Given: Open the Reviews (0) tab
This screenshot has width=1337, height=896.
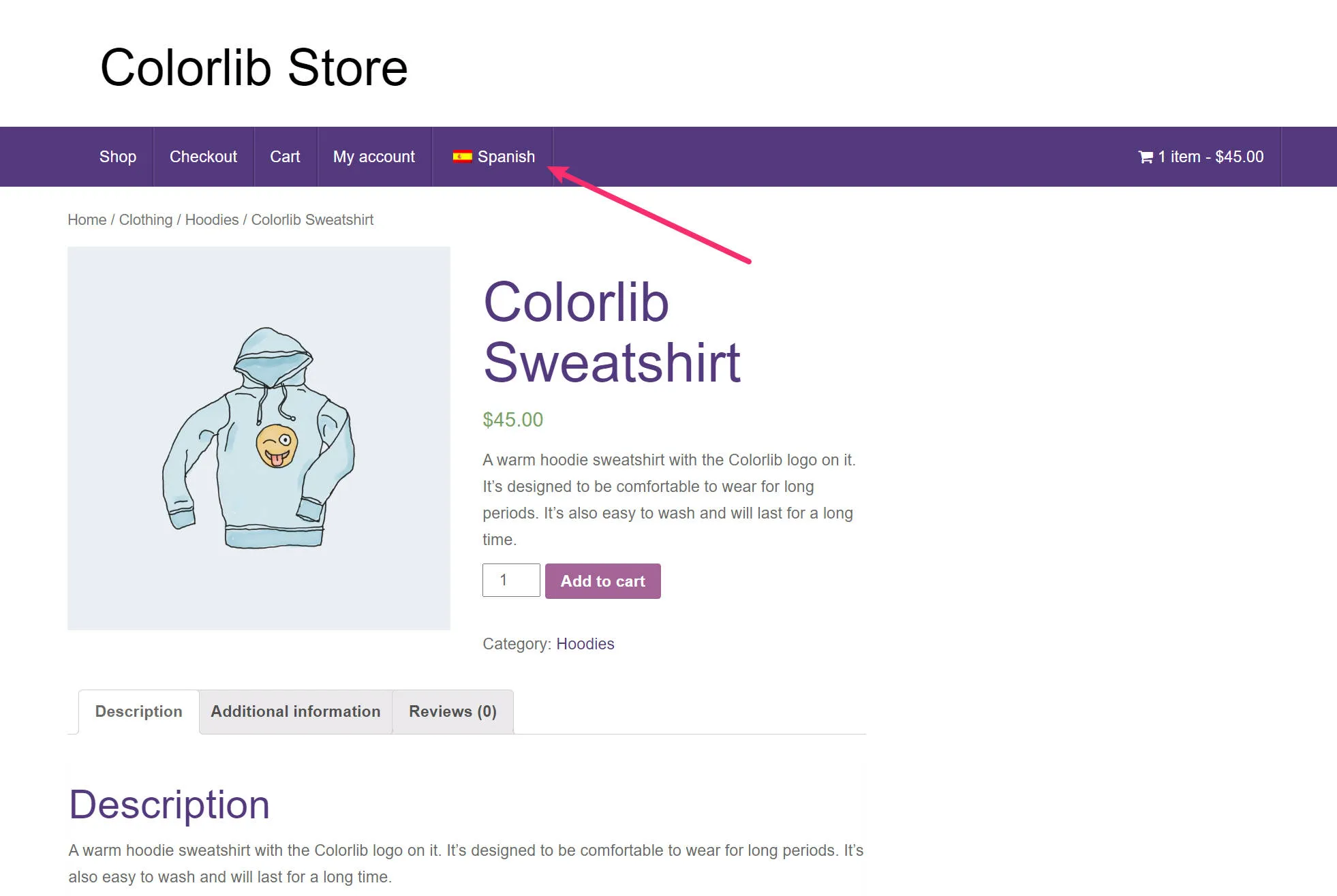Looking at the screenshot, I should 453,711.
